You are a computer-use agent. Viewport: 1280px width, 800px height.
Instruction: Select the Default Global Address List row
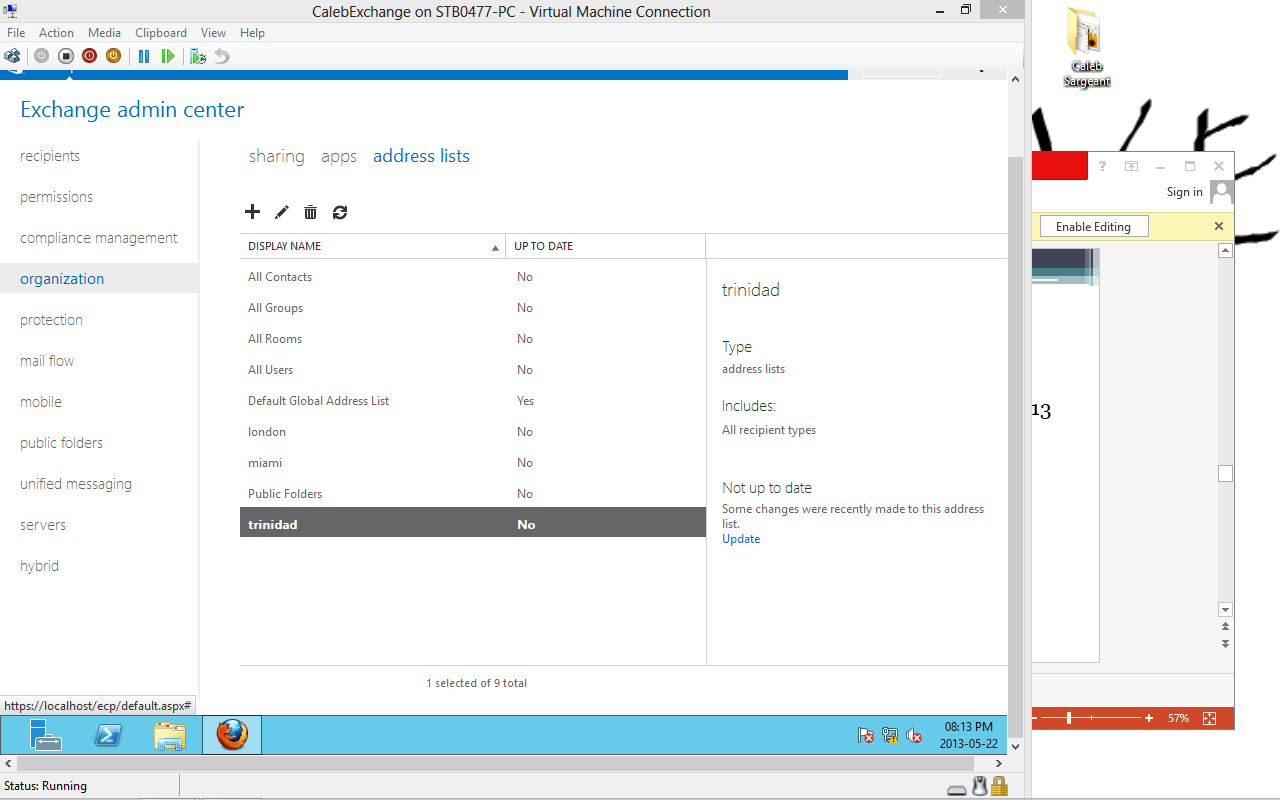pyautogui.click(x=473, y=401)
